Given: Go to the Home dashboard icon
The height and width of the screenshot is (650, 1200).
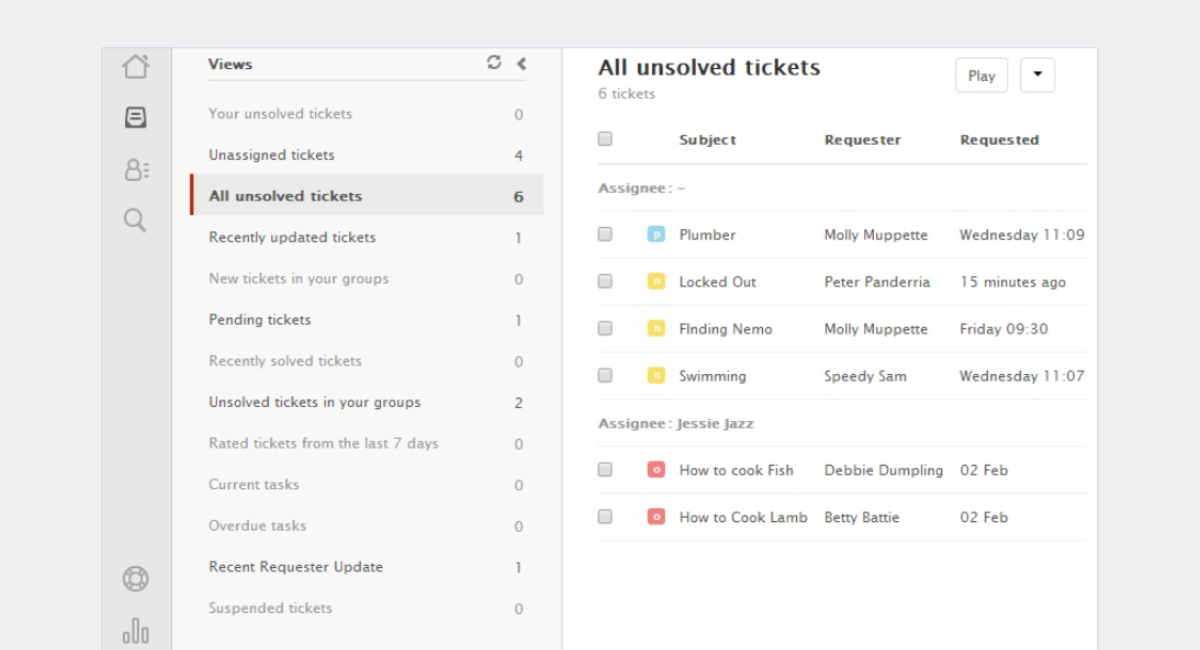Looking at the screenshot, I should pos(136,67).
